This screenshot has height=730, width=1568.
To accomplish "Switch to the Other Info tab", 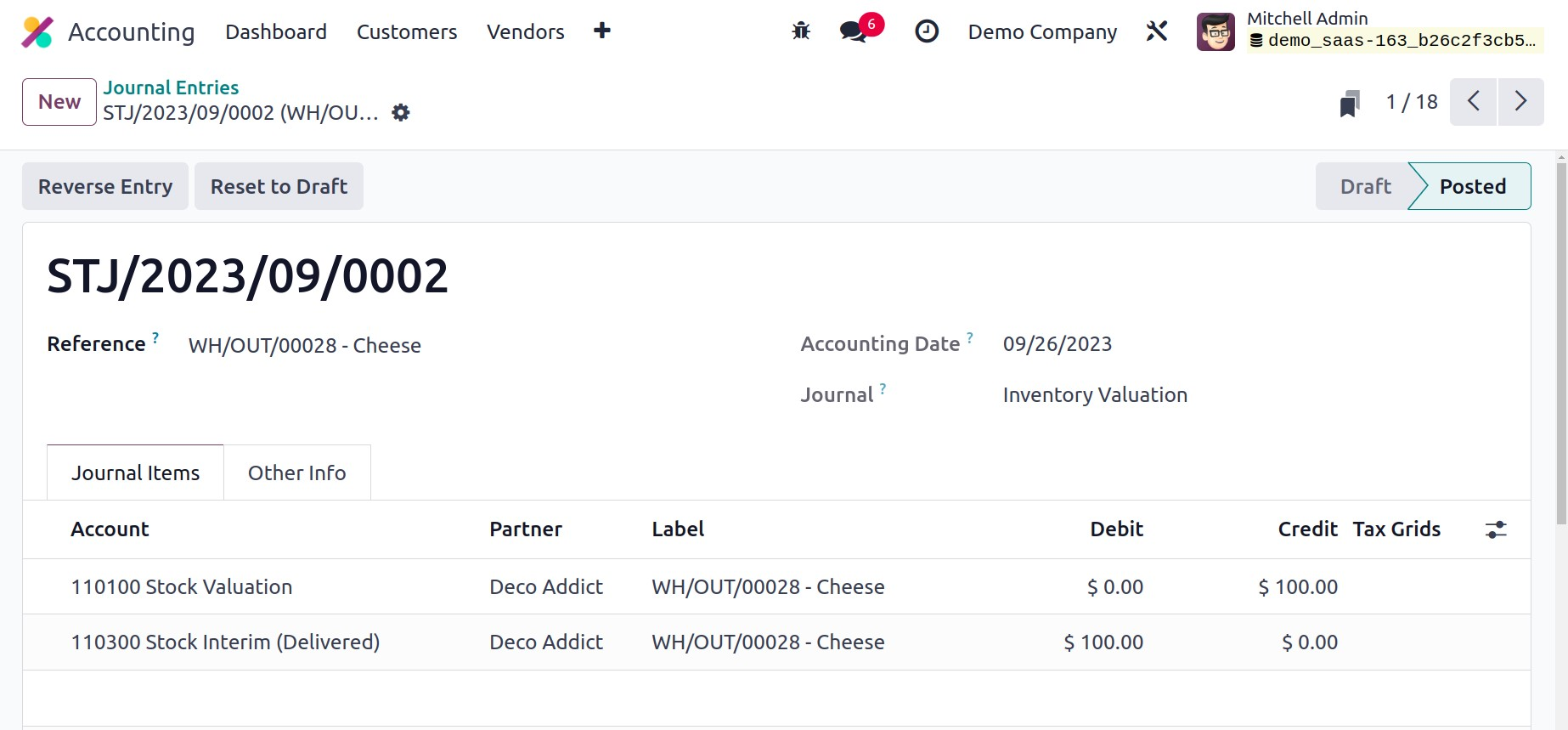I will (296, 473).
